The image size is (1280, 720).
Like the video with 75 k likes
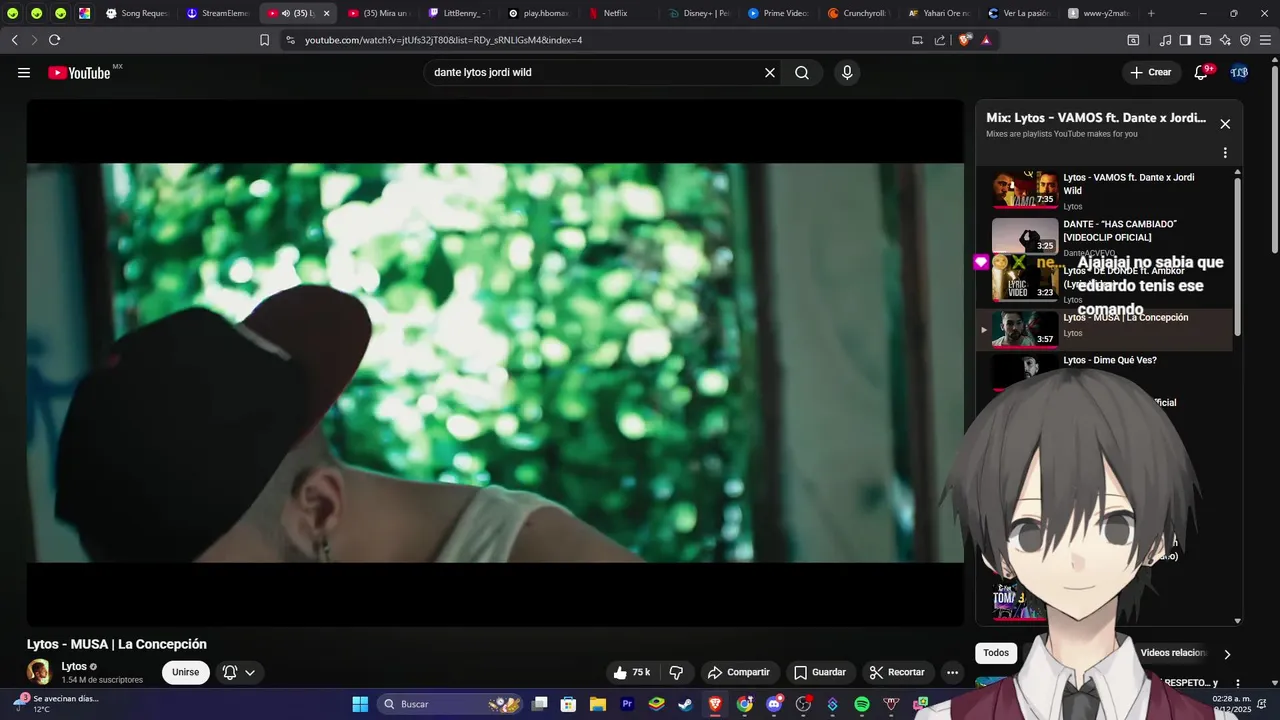[x=632, y=672]
